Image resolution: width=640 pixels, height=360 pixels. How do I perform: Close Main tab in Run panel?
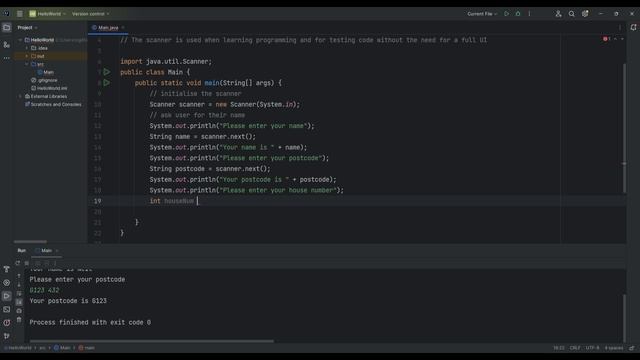57,250
